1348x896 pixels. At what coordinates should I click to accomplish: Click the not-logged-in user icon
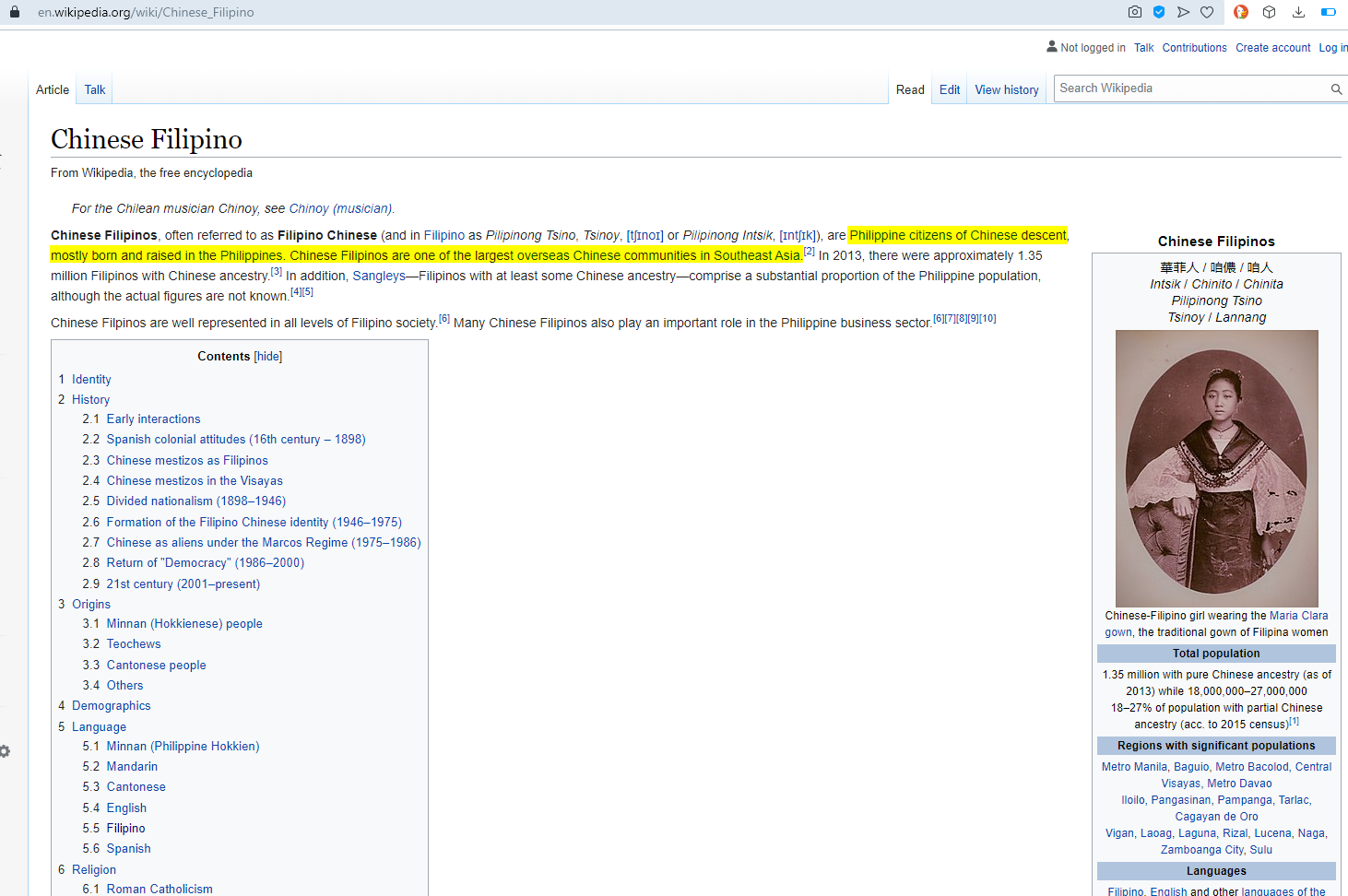(x=1052, y=46)
